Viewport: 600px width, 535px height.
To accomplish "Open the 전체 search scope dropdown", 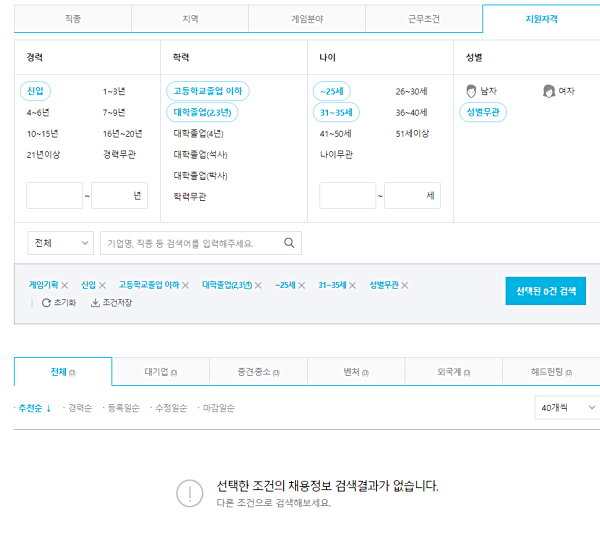I will click(x=60, y=243).
